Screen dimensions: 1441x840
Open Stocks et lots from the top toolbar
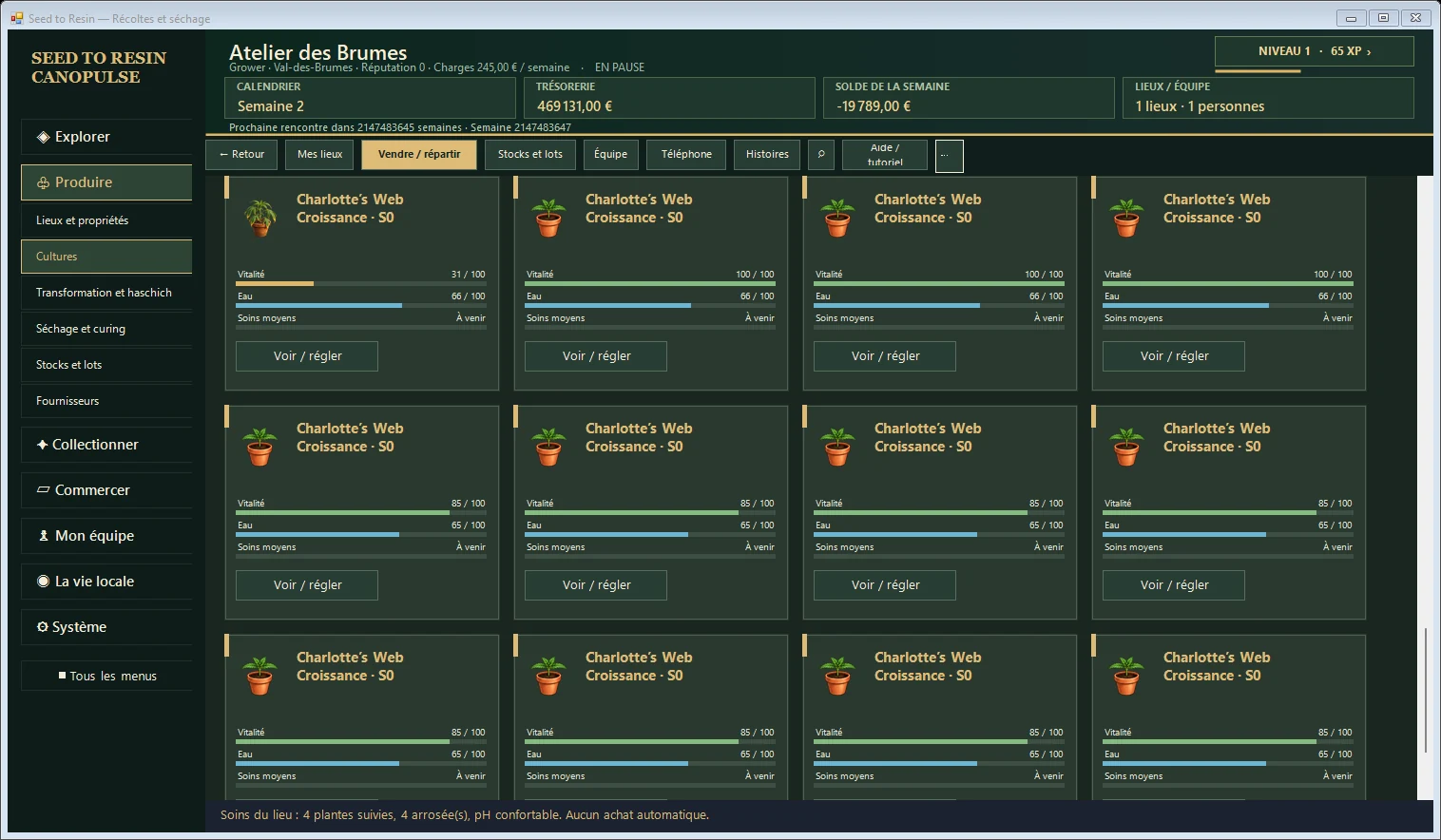[x=530, y=155]
